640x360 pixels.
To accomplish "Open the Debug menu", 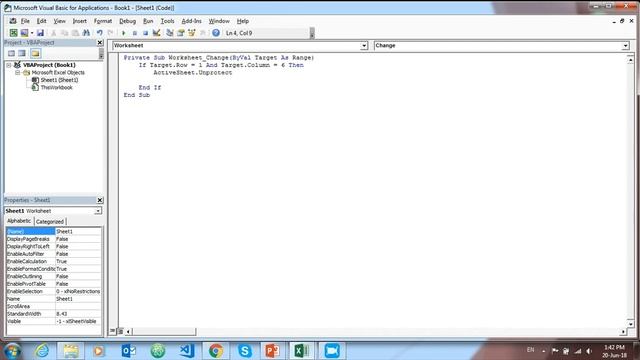I will [x=127, y=21].
